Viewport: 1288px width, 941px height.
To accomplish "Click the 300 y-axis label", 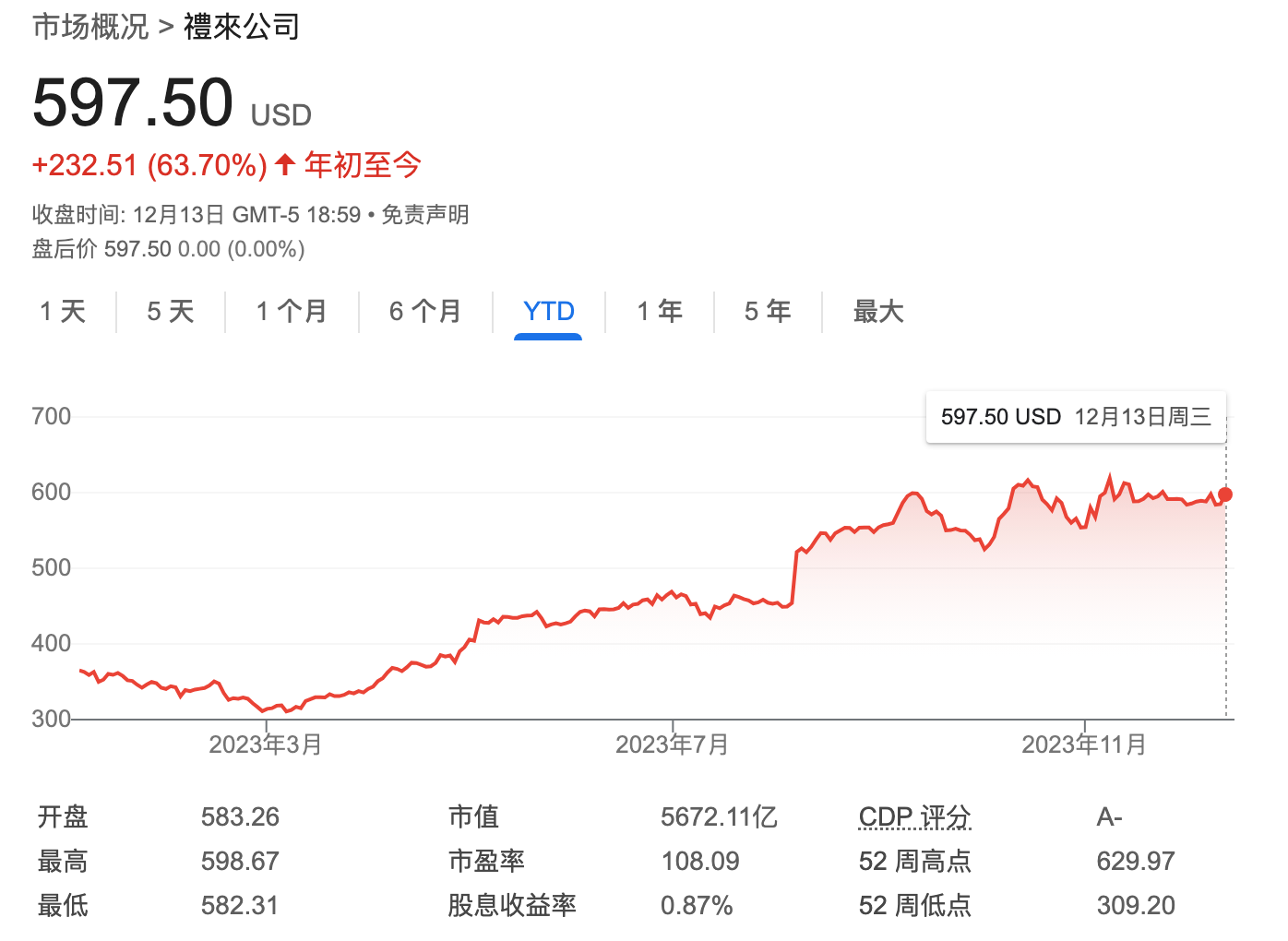I will click(x=51, y=719).
